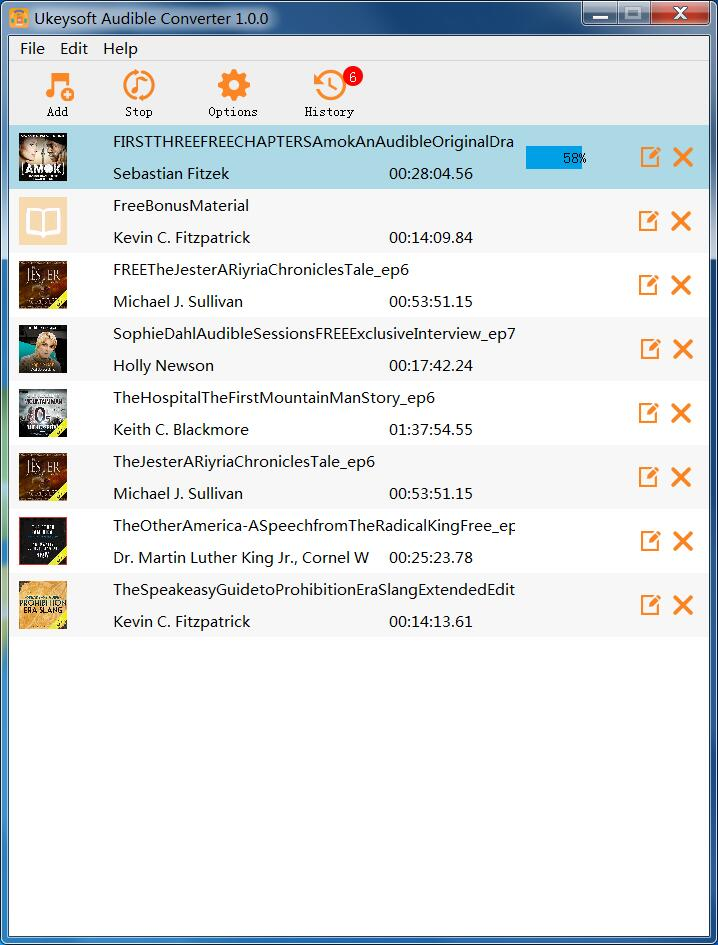Viewport: 718px width, 945px height.
Task: Select TheOtherAmerica title text
Action: [314, 525]
